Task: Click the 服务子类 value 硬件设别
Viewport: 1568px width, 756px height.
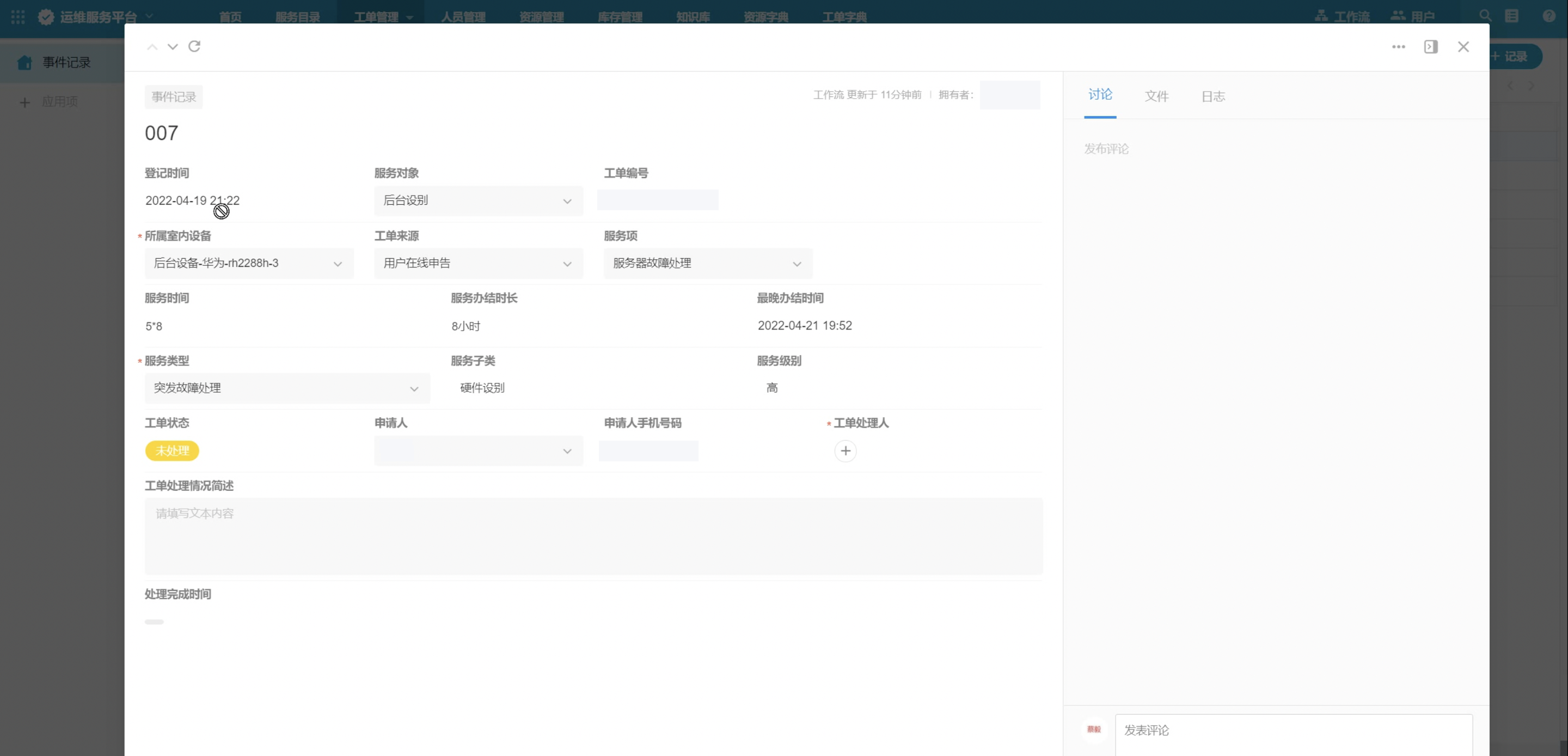Action: coord(482,388)
